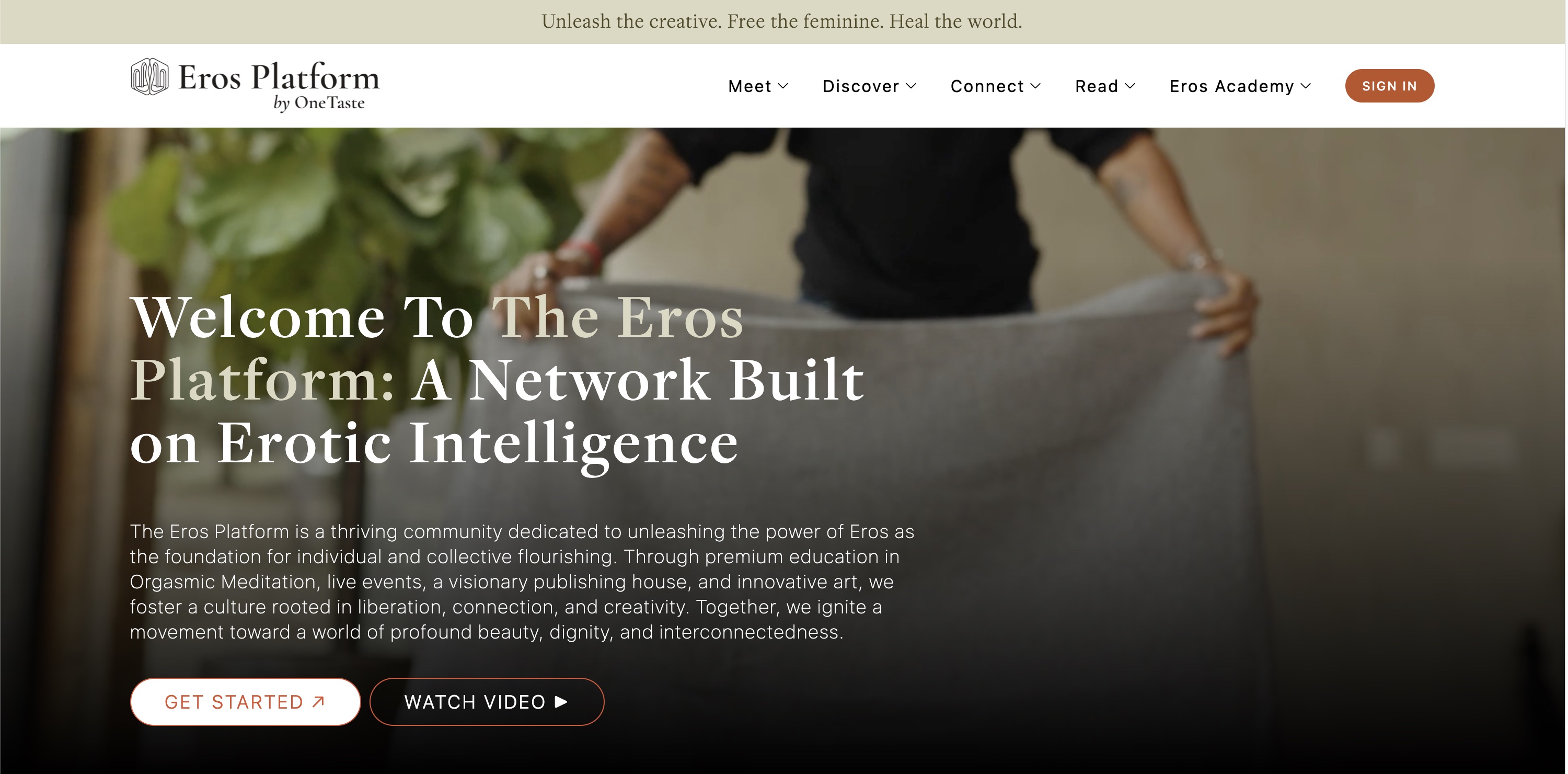Click the Sign In button
The height and width of the screenshot is (774, 1568).
pos(1390,86)
